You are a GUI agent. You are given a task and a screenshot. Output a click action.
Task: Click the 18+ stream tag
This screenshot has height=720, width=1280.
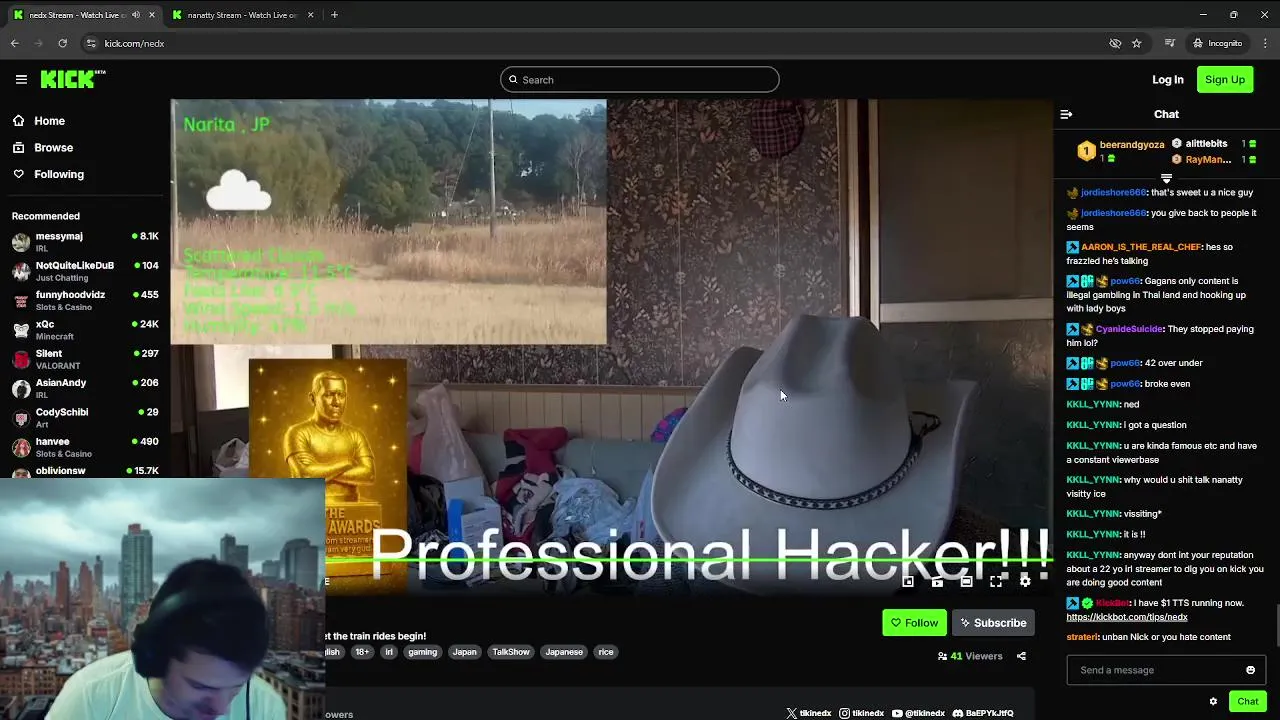(x=362, y=652)
